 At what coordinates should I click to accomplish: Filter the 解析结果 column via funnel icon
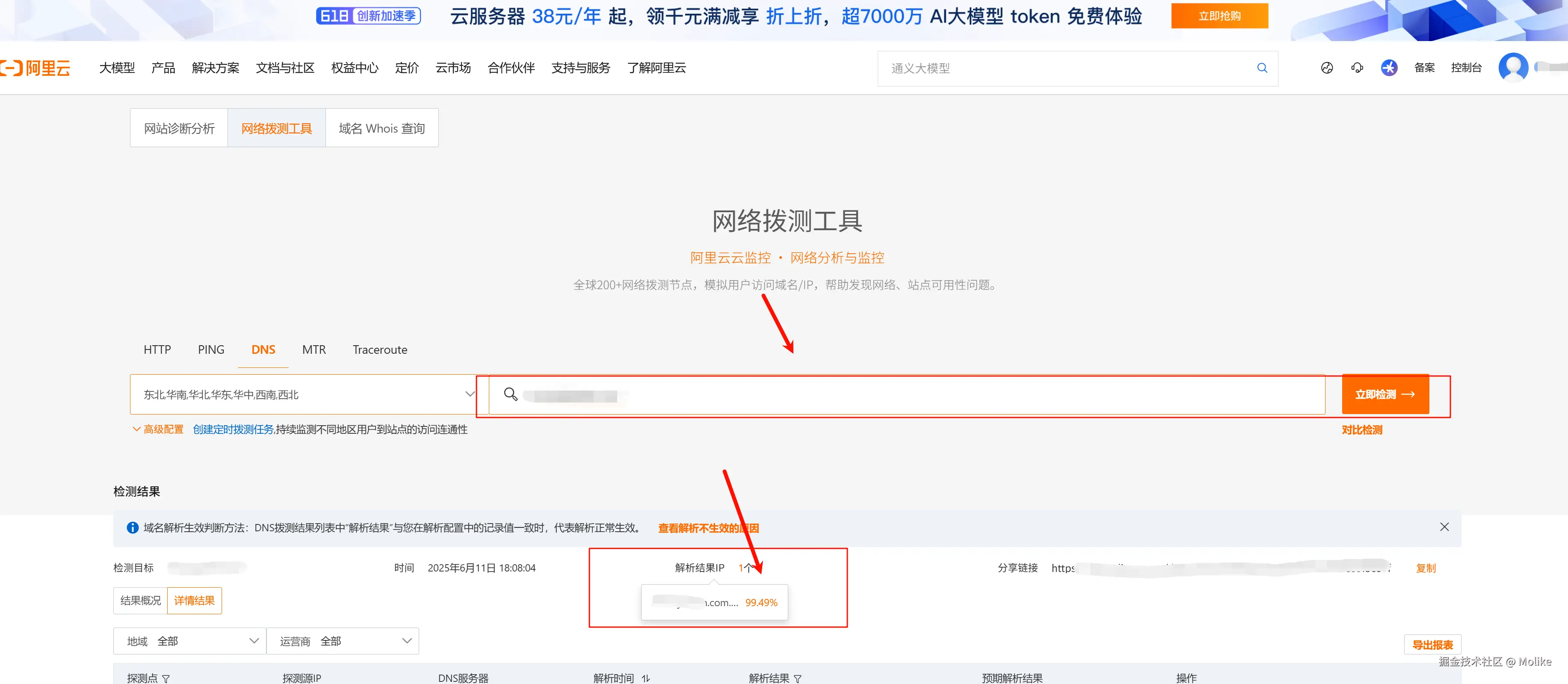click(x=797, y=678)
